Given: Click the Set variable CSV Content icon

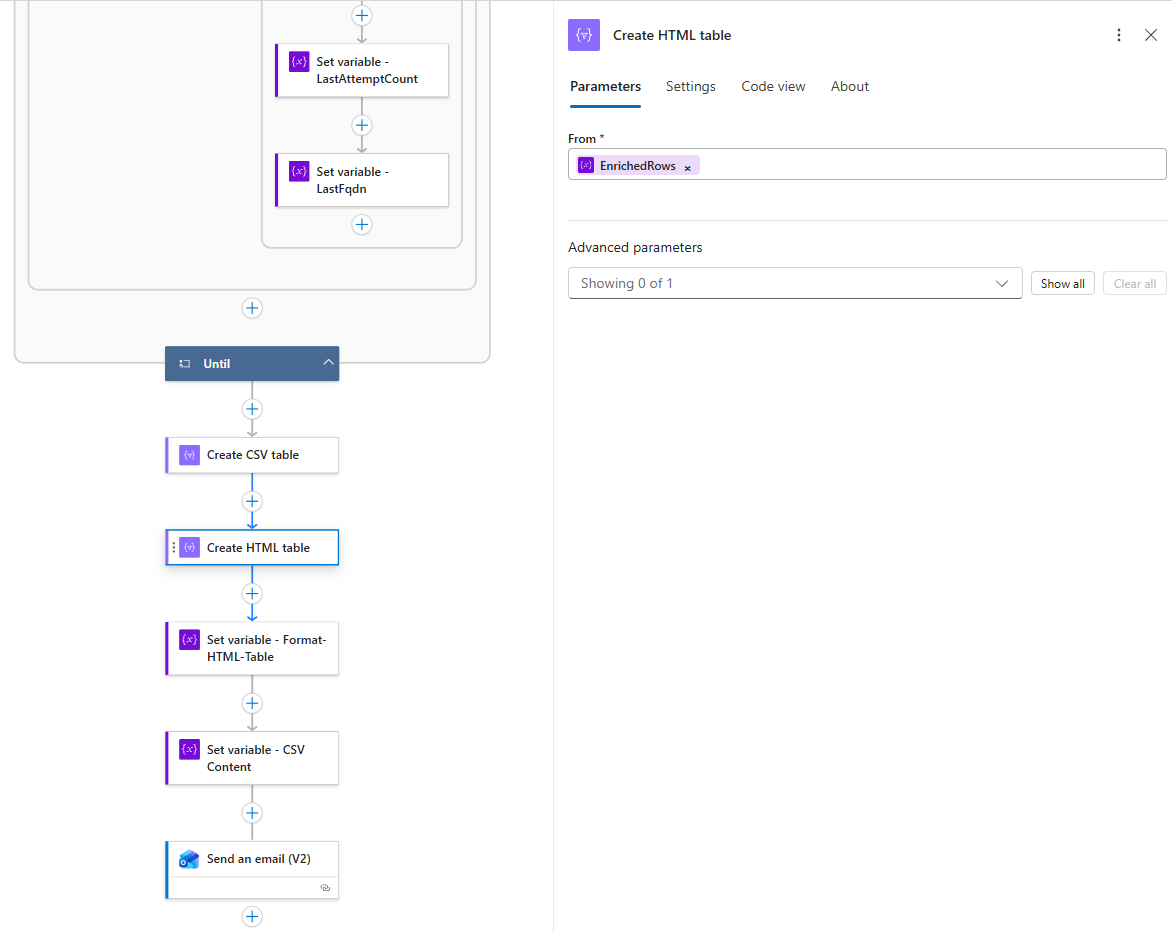Looking at the screenshot, I should [x=189, y=750].
